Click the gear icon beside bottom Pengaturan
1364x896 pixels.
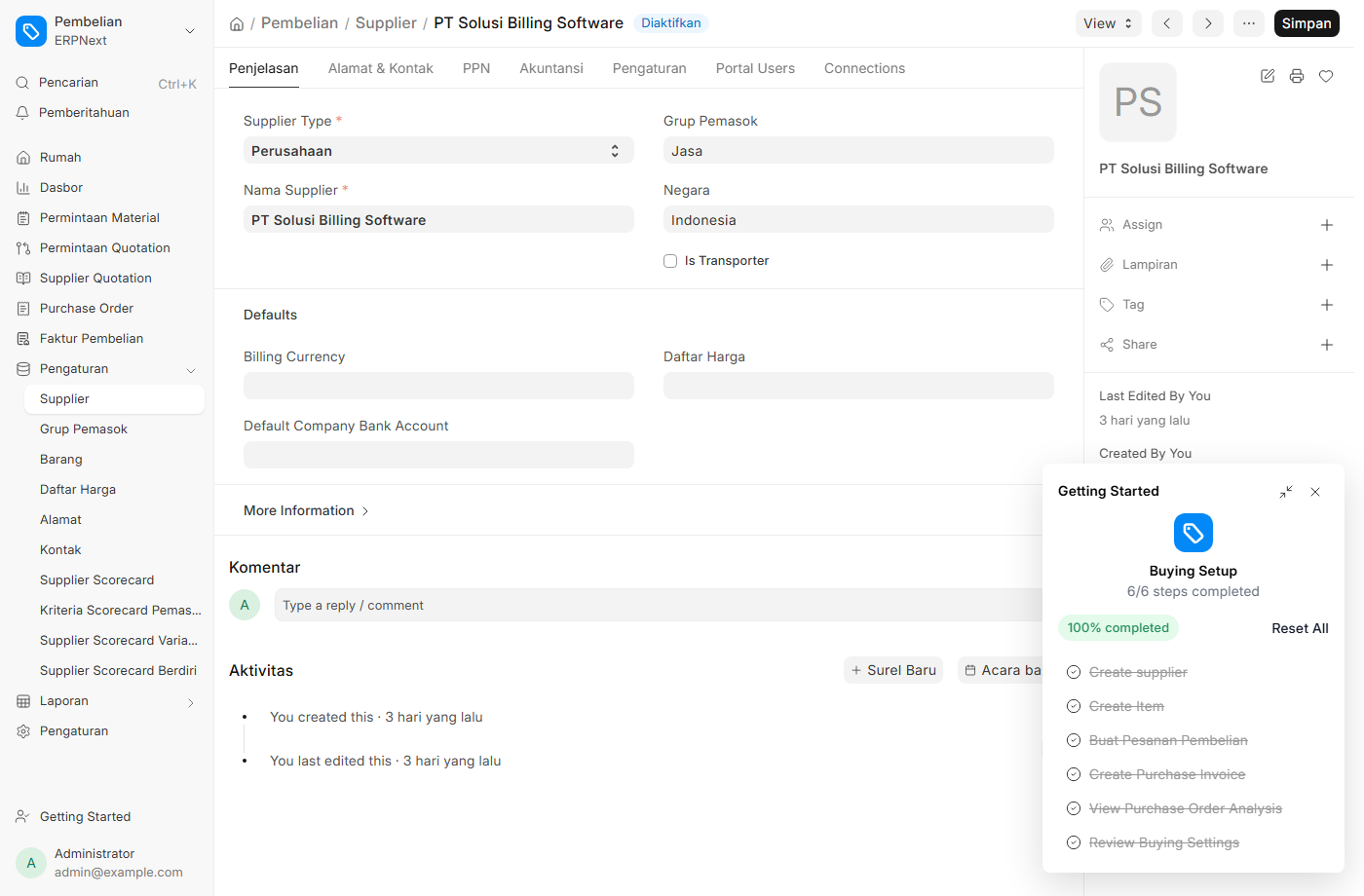(23, 731)
